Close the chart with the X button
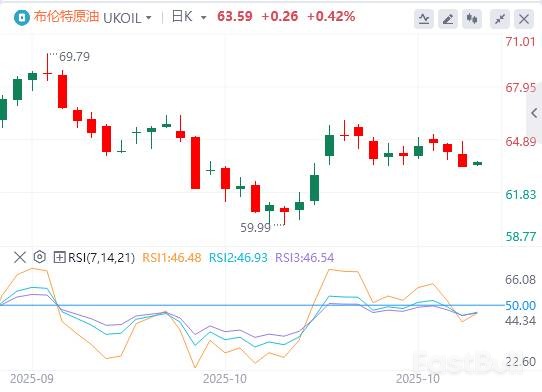The height and width of the screenshot is (392, 542). pos(524,19)
